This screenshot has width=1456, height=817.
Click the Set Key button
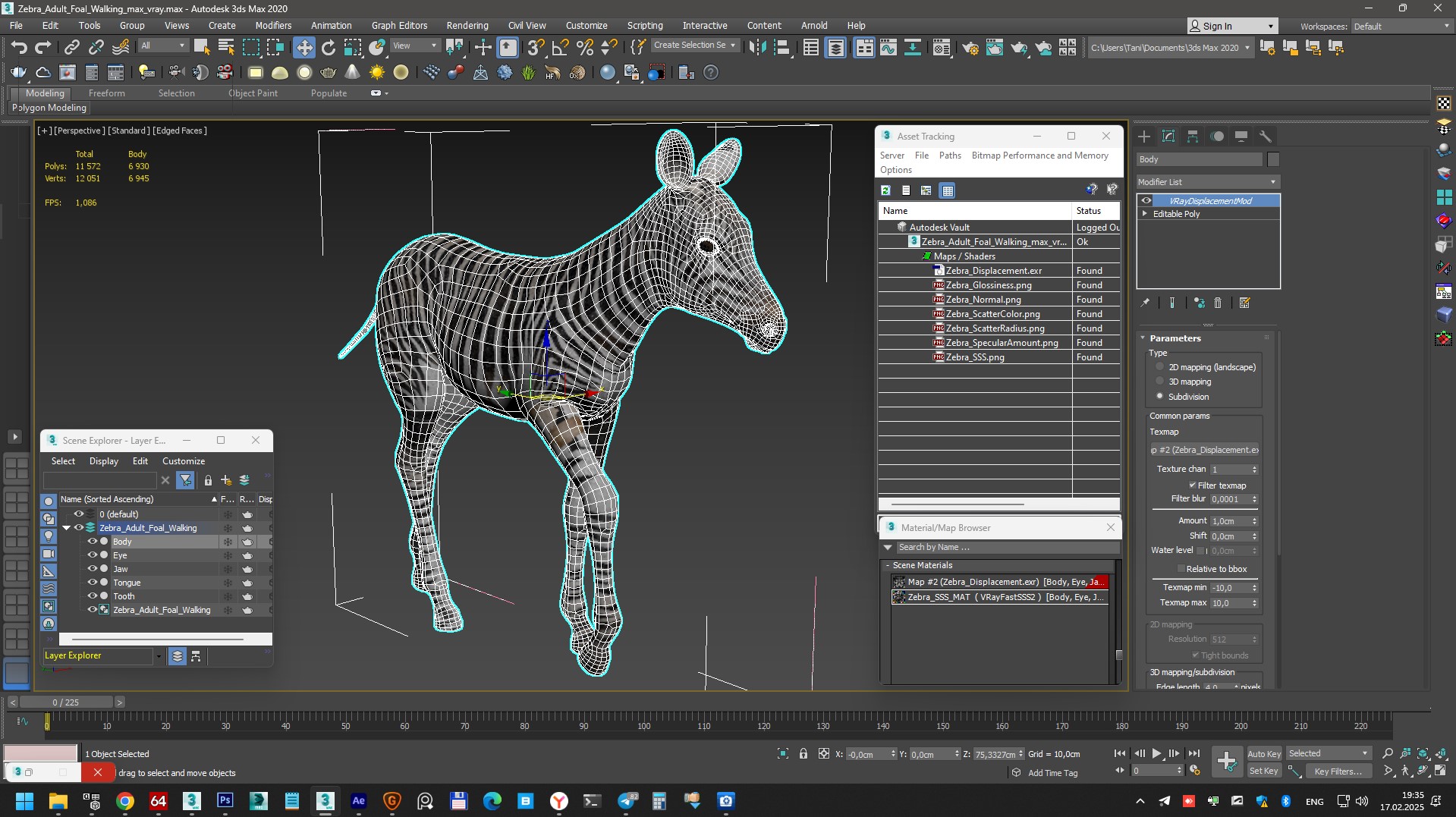(1264, 771)
